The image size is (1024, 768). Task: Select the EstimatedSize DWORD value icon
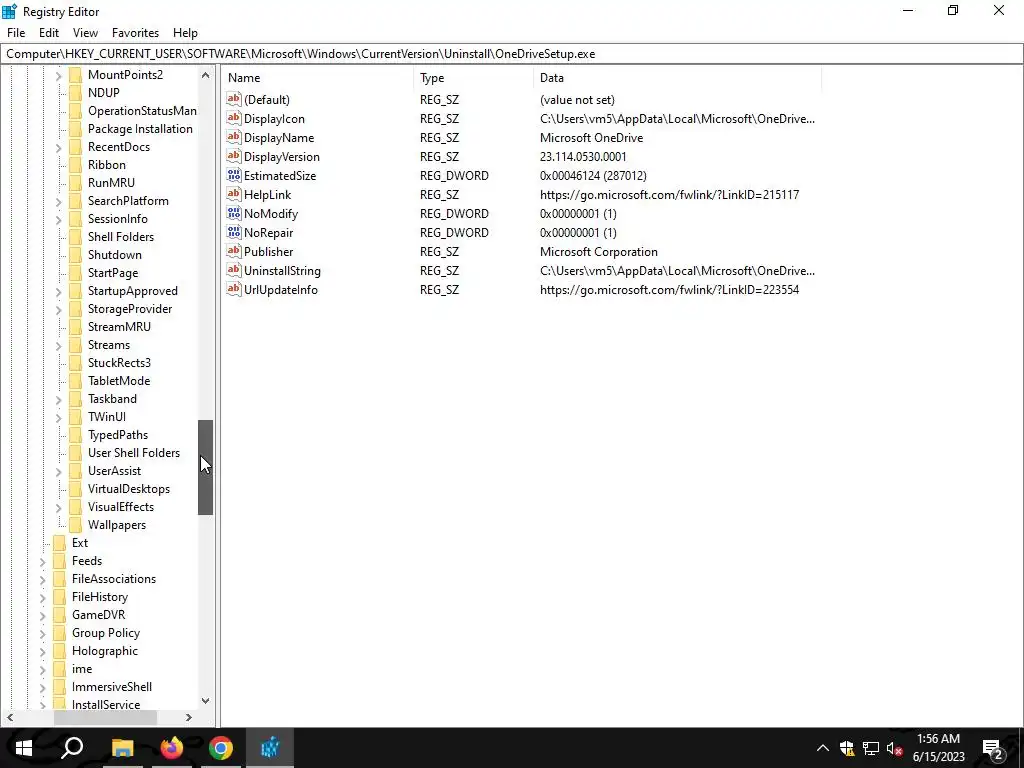(234, 175)
